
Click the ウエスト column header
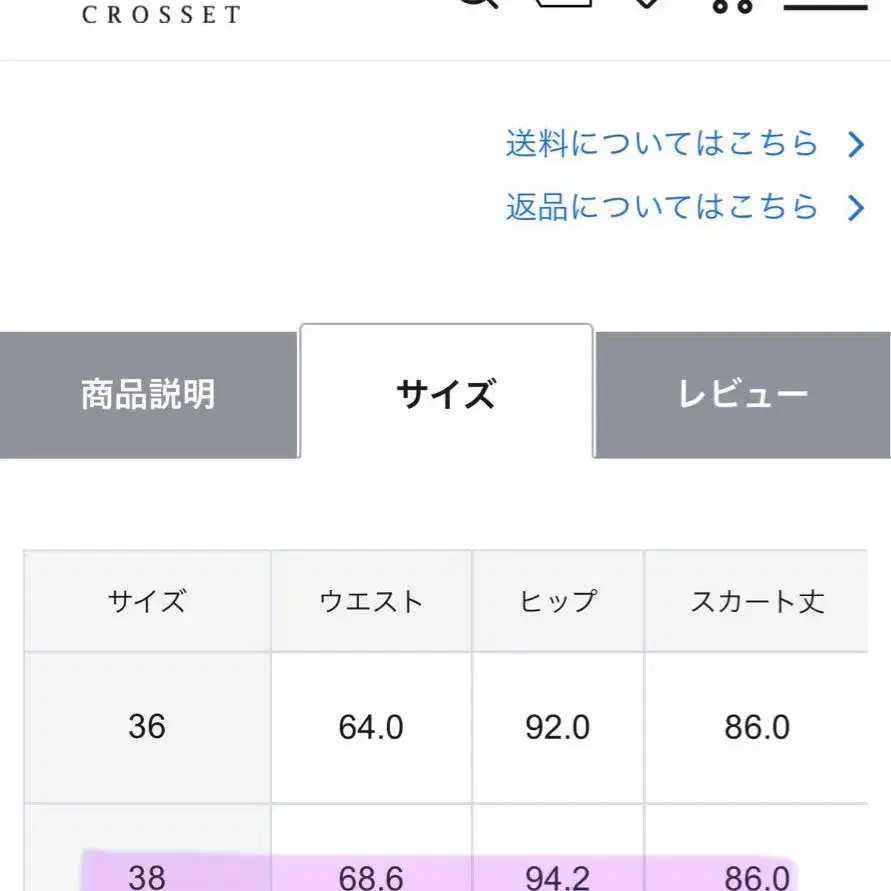(371, 601)
